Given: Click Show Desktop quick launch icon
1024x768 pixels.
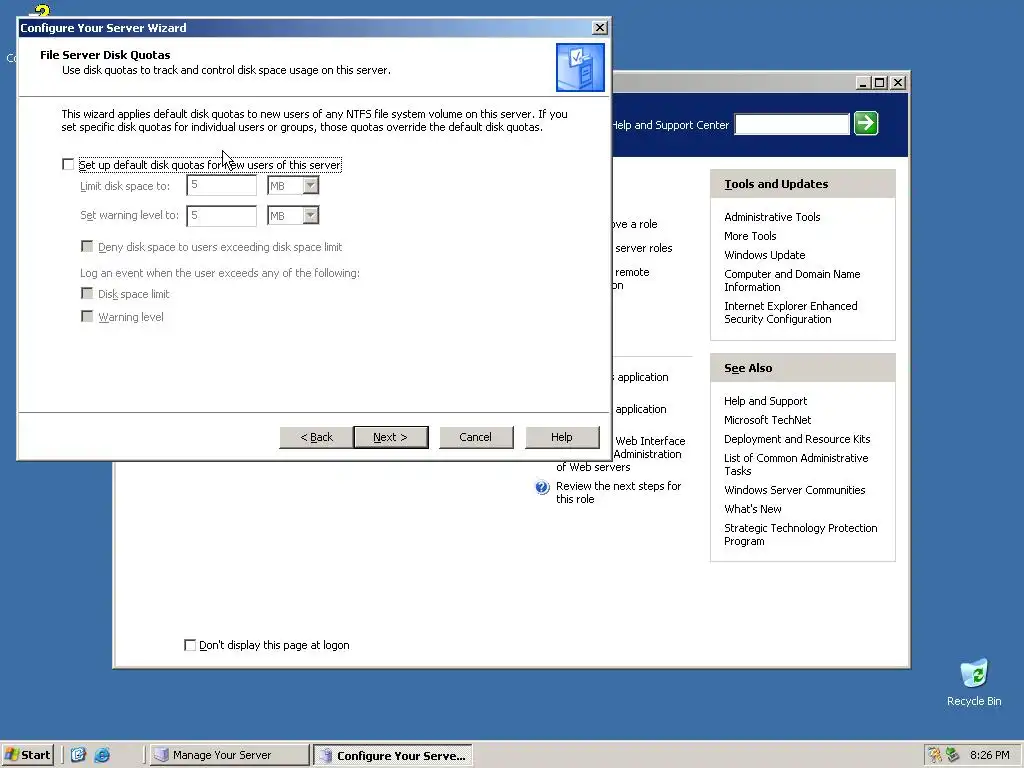Looking at the screenshot, I should click(78, 755).
